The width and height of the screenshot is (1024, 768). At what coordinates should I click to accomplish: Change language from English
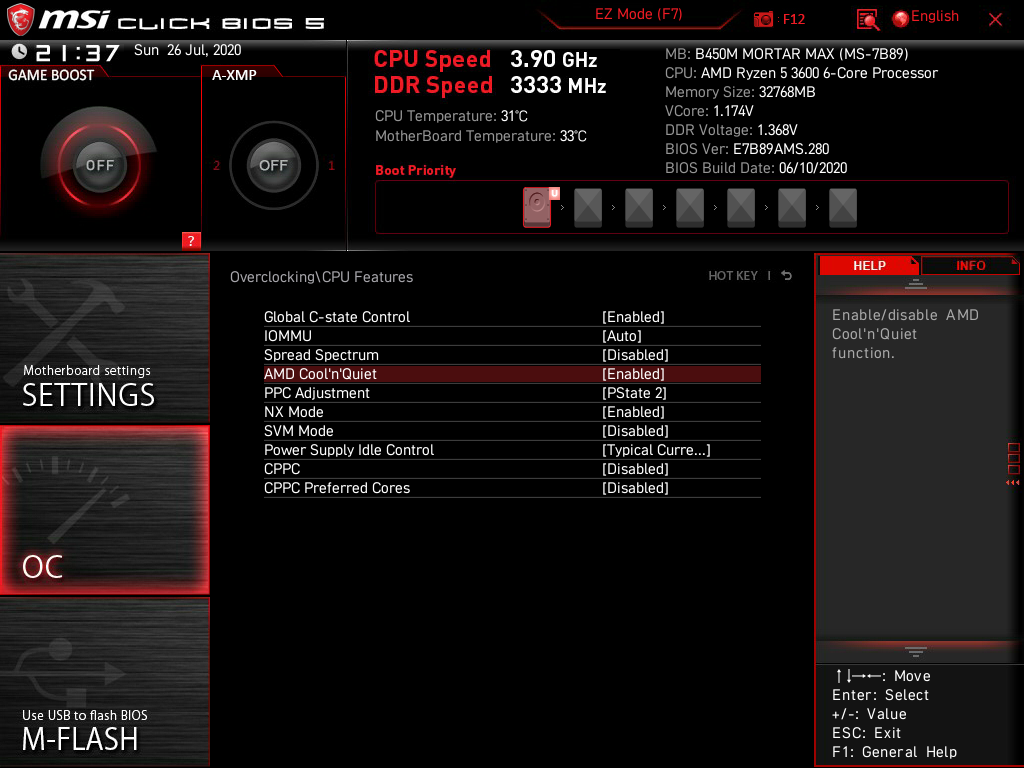[935, 16]
